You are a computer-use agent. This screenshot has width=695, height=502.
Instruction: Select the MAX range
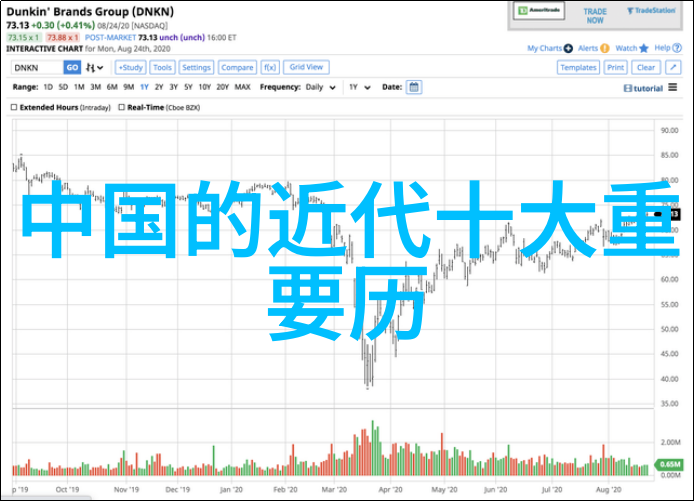coord(242,87)
